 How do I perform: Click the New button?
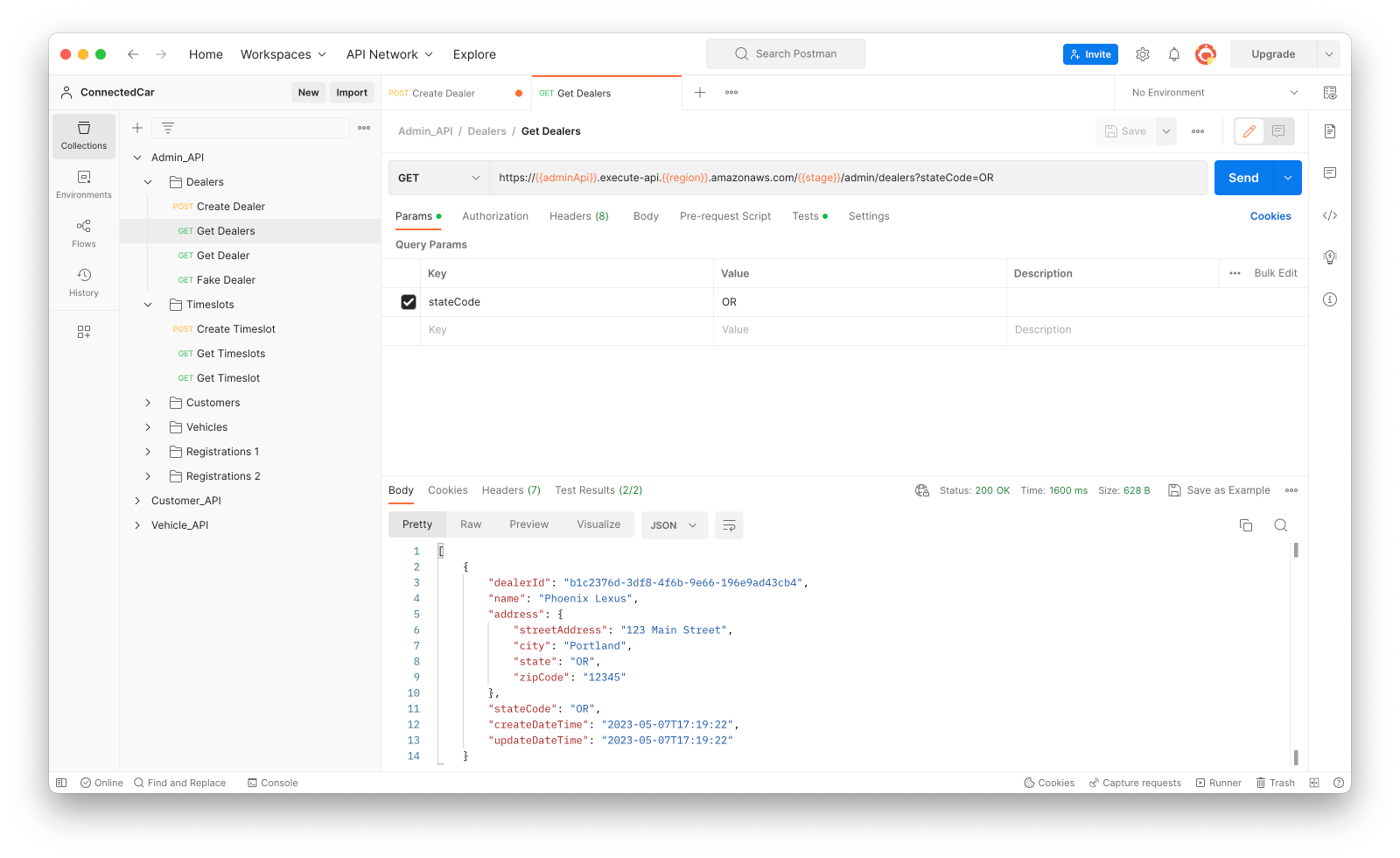point(308,93)
